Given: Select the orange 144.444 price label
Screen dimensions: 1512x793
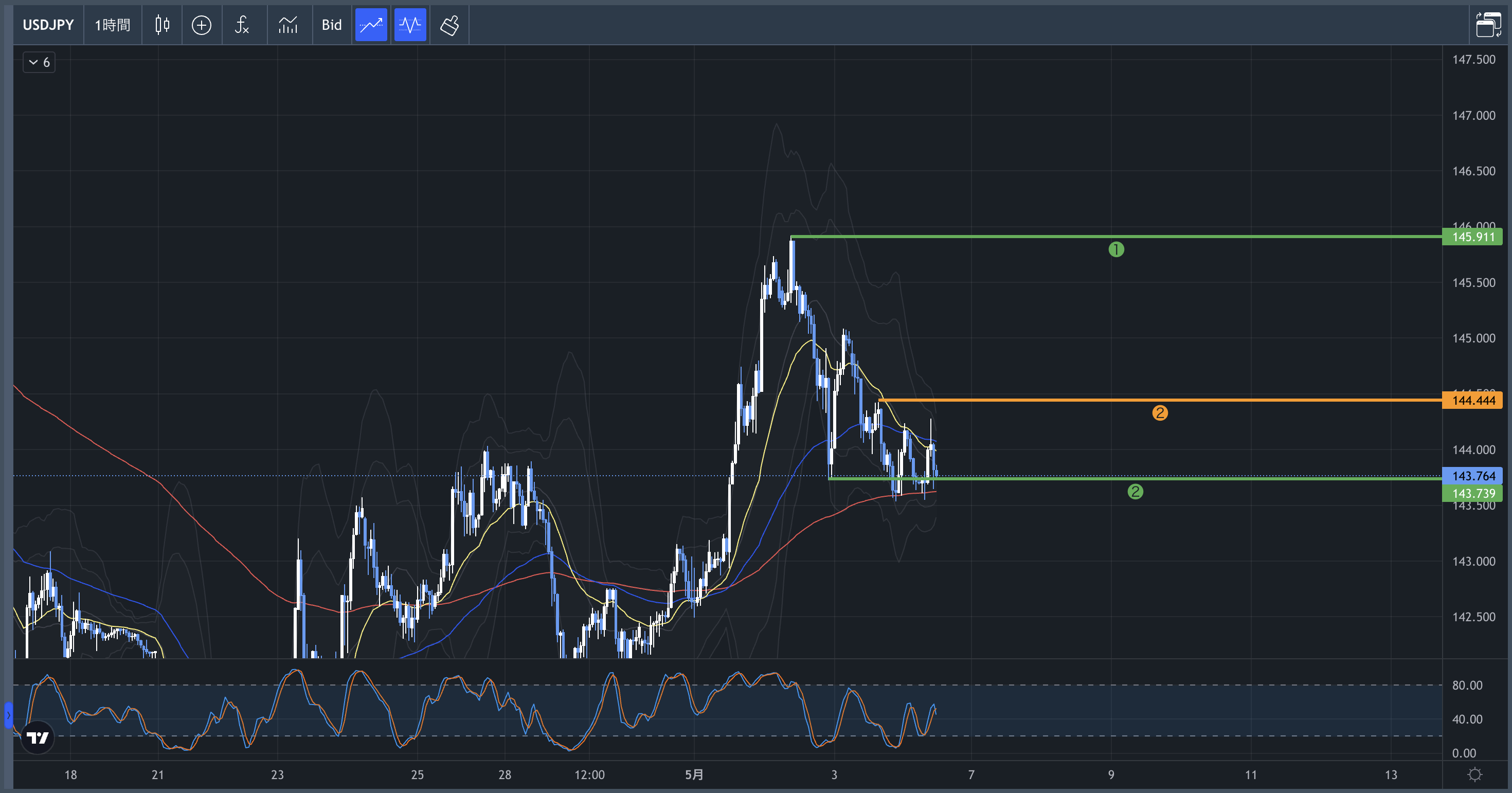Looking at the screenshot, I should [1472, 401].
